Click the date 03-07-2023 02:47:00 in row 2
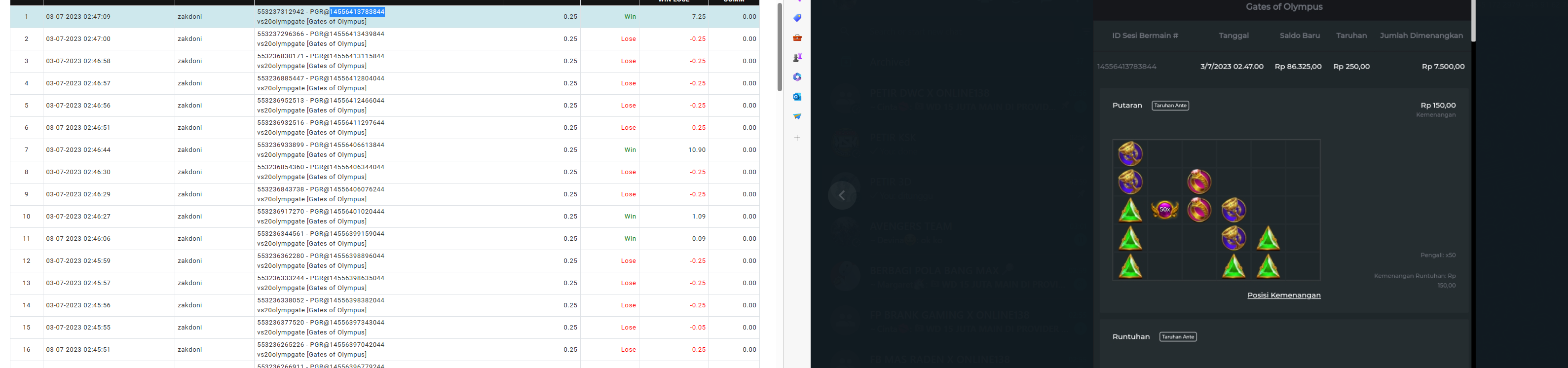Viewport: 1568px width, 368px height. pyautogui.click(x=78, y=39)
